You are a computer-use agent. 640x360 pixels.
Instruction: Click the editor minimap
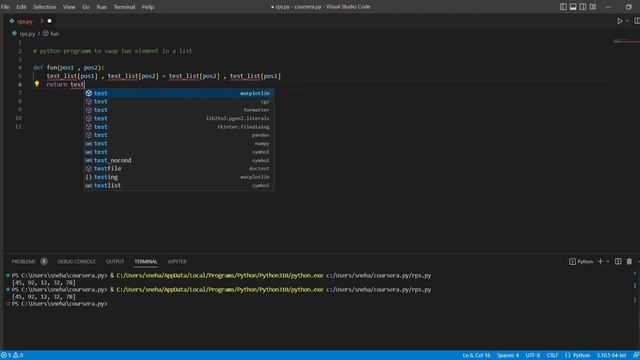click(x=626, y=41)
